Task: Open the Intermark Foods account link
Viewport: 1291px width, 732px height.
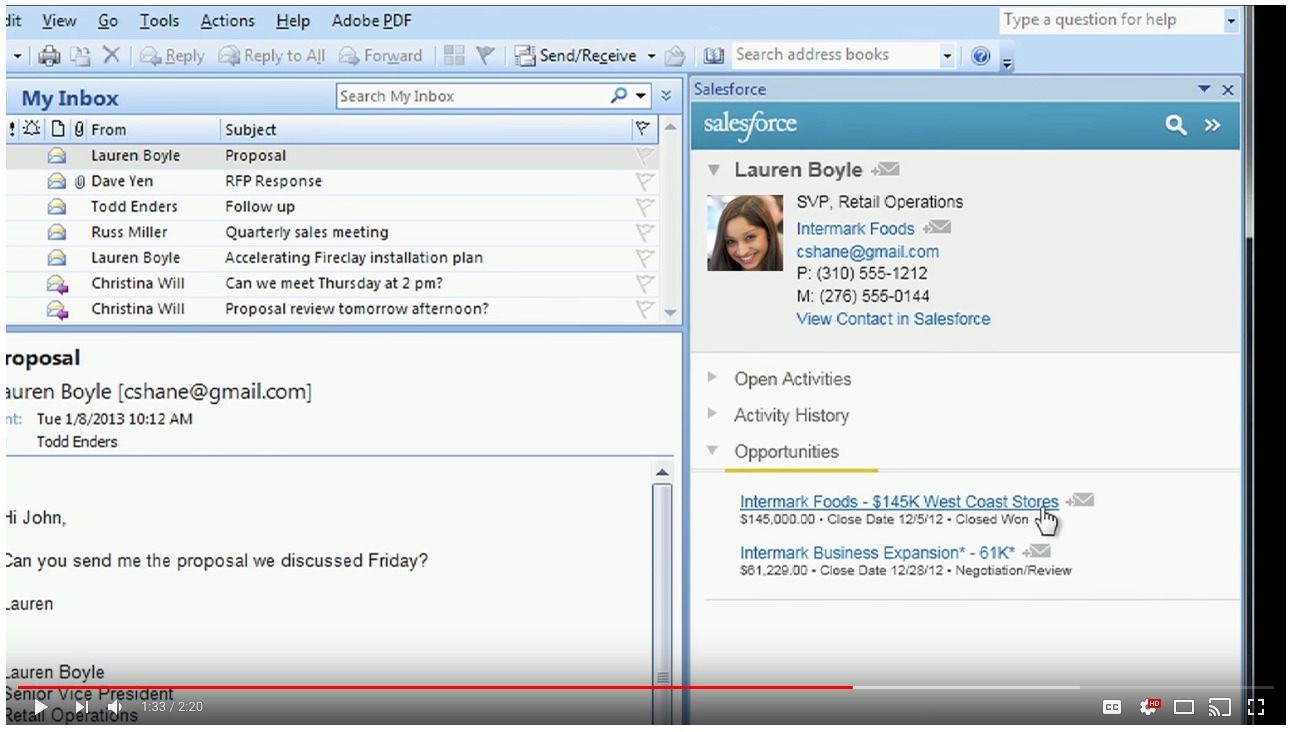Action: 855,228
